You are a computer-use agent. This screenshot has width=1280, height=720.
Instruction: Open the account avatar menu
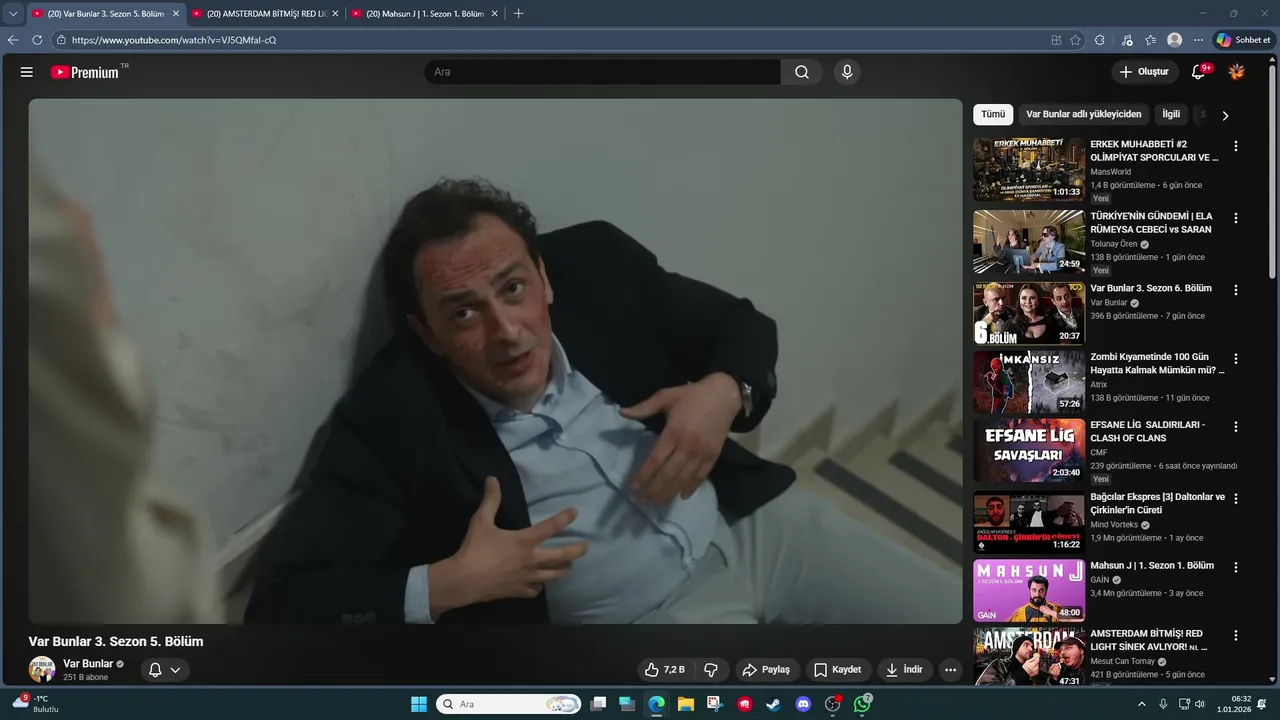(1237, 72)
